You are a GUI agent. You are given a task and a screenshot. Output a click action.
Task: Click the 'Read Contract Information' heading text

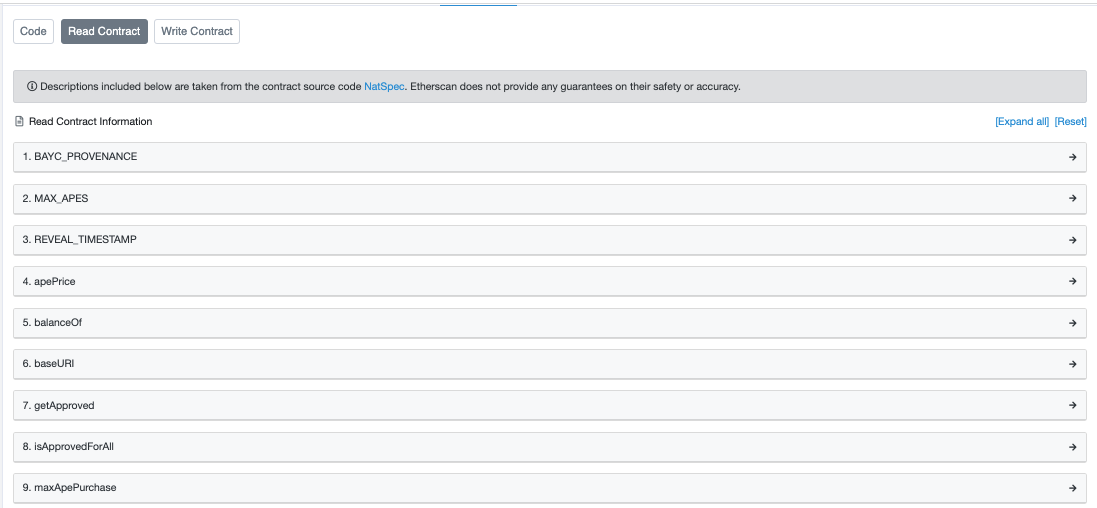(90, 122)
